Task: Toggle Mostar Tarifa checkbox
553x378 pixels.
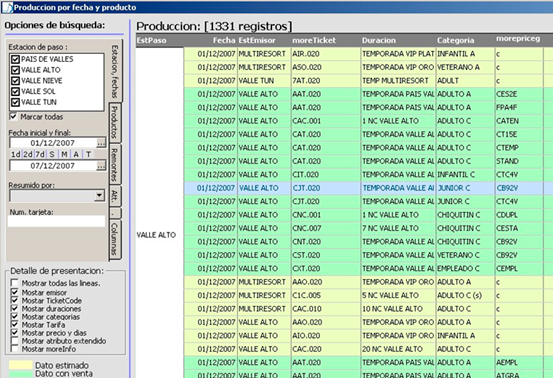Action: click(14, 324)
